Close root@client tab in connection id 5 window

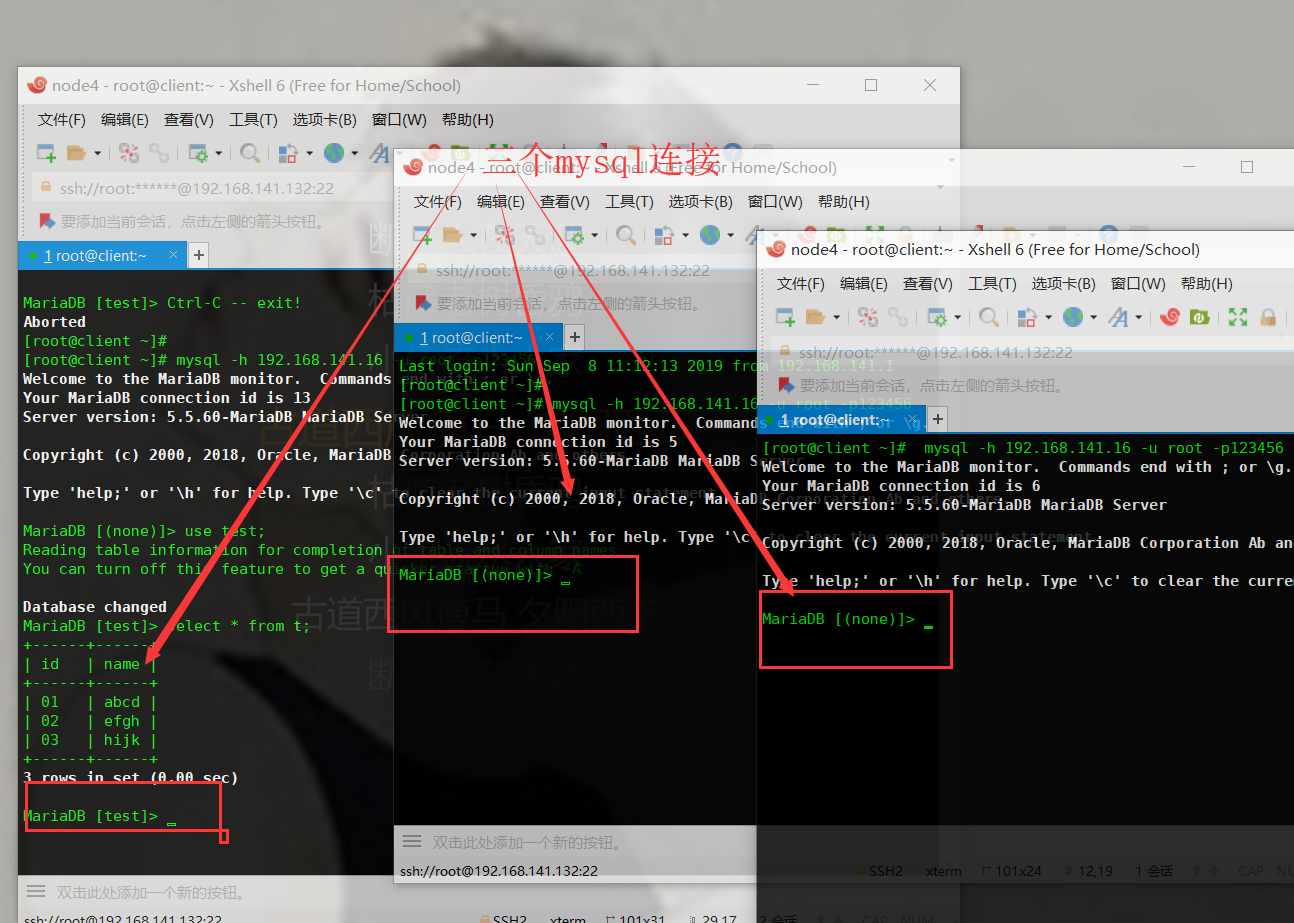[x=547, y=338]
